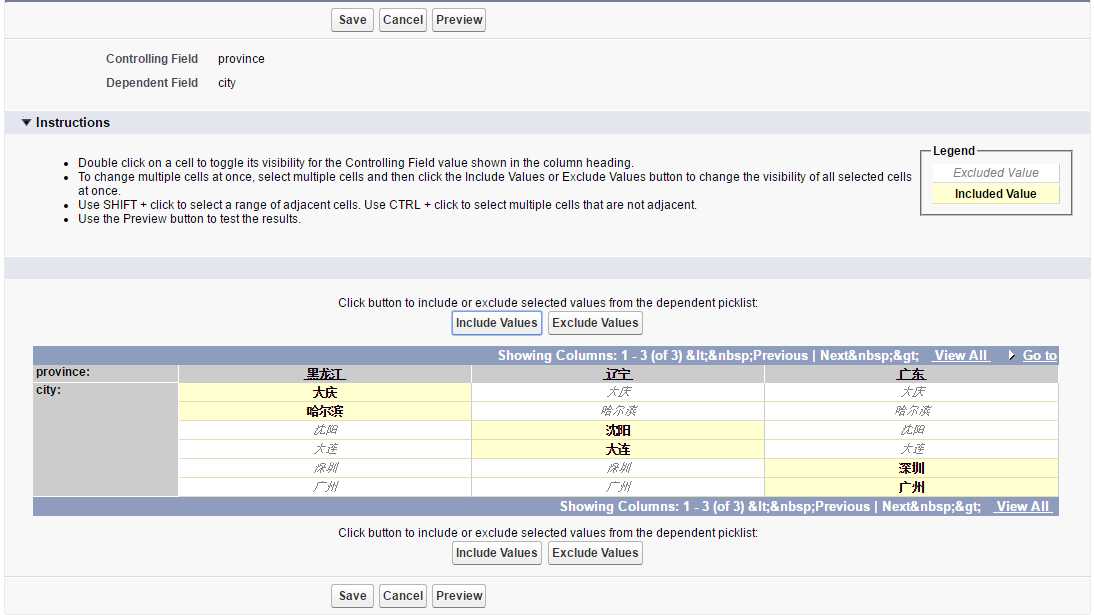Click the province controlling field value
Image resolution: width=1094 pixels, height=615 pixels.
point(241,59)
